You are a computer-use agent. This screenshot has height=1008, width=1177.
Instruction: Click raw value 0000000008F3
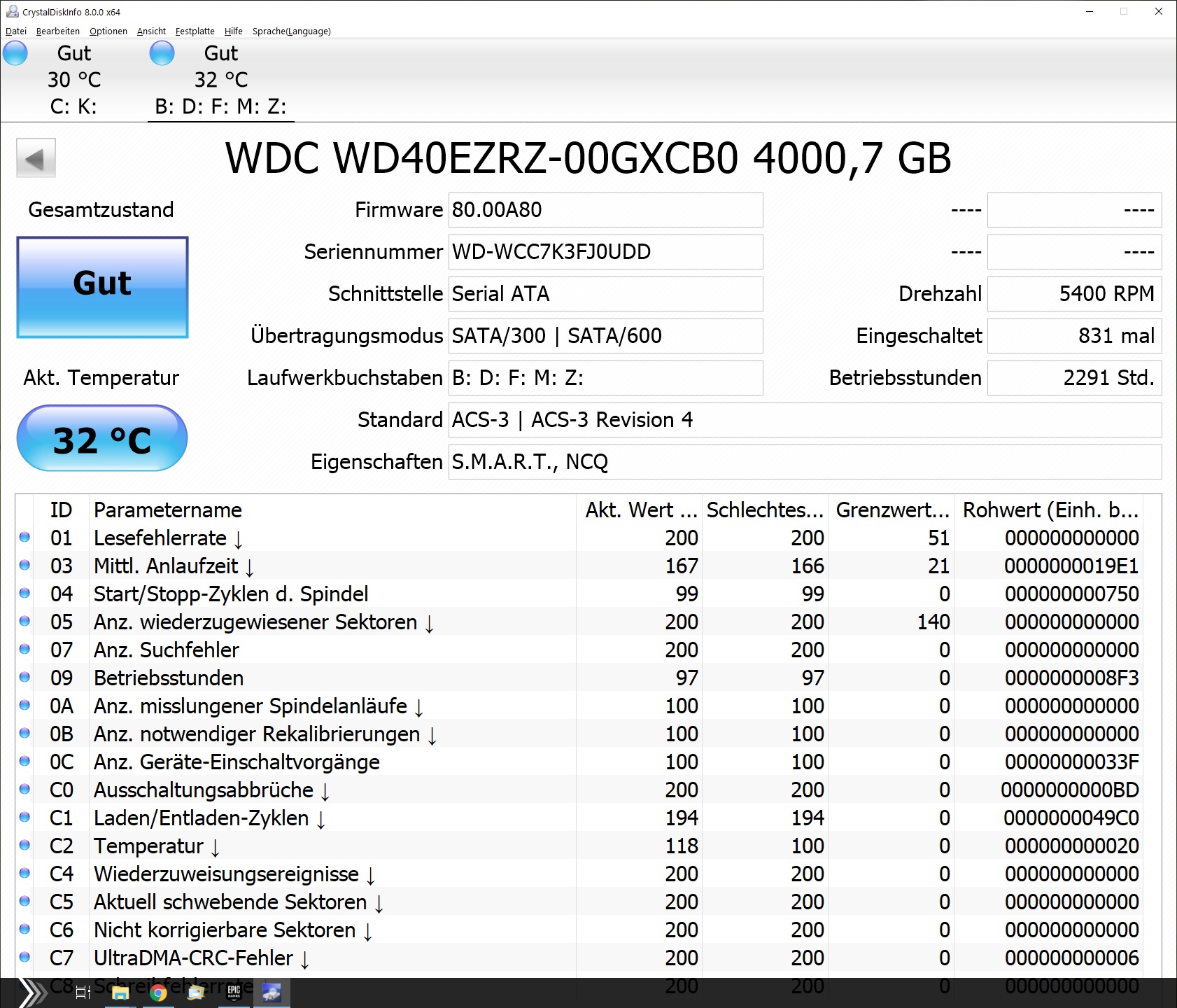pos(1071,678)
